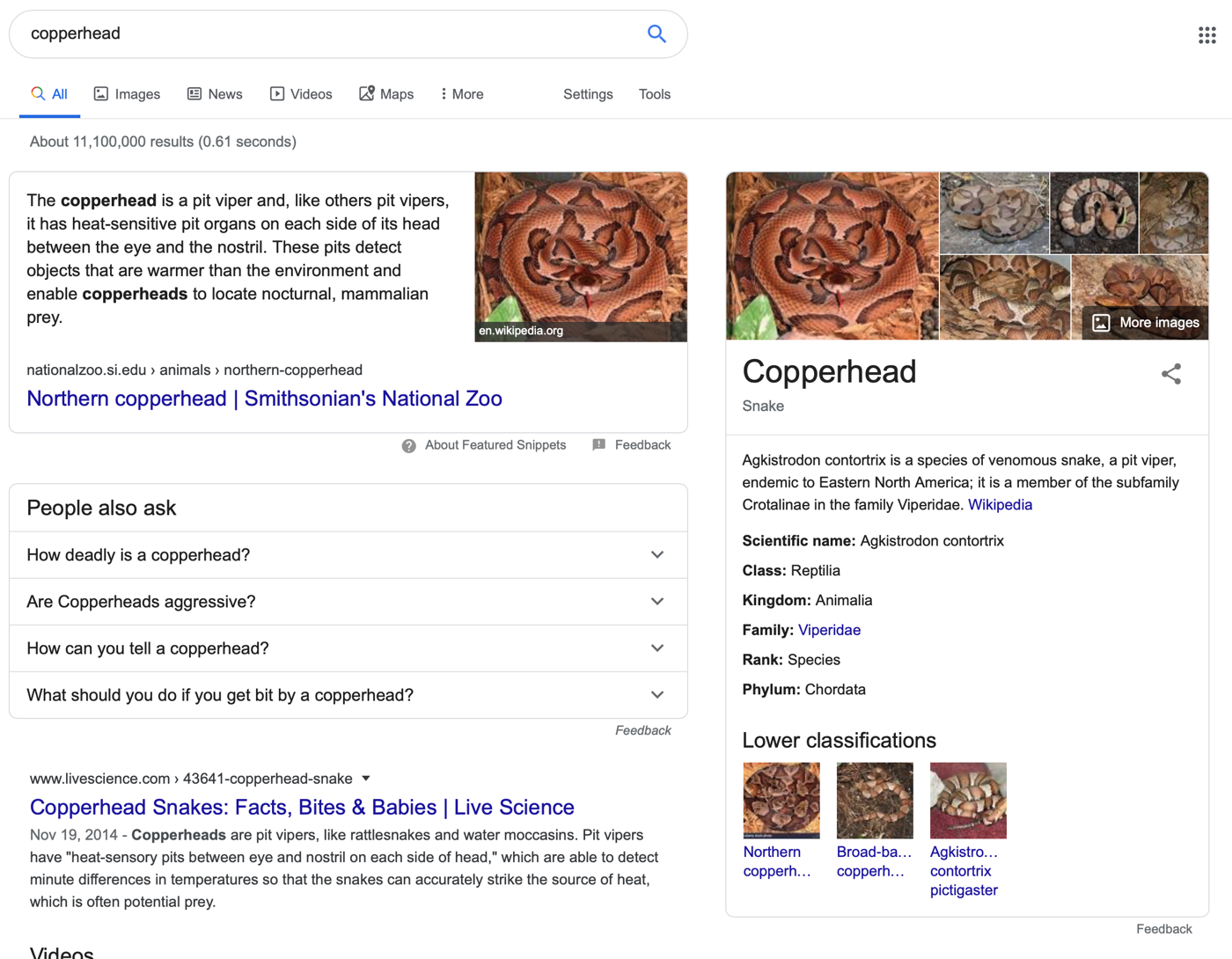Screen dimensions: 1232x959
Task: Open Agkistrodon contortrix pictigaster thumbnail
Action: [968, 801]
